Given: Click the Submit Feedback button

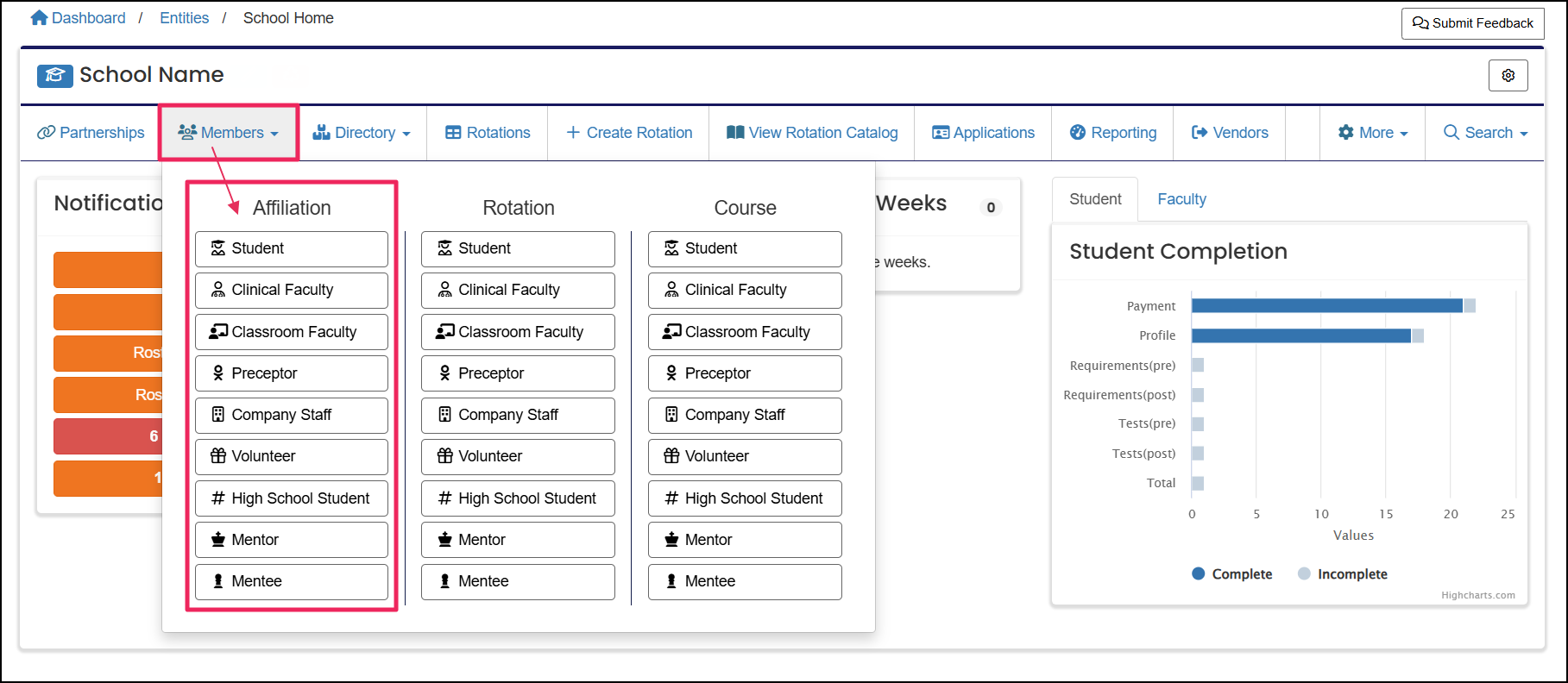Looking at the screenshot, I should point(1472,23).
